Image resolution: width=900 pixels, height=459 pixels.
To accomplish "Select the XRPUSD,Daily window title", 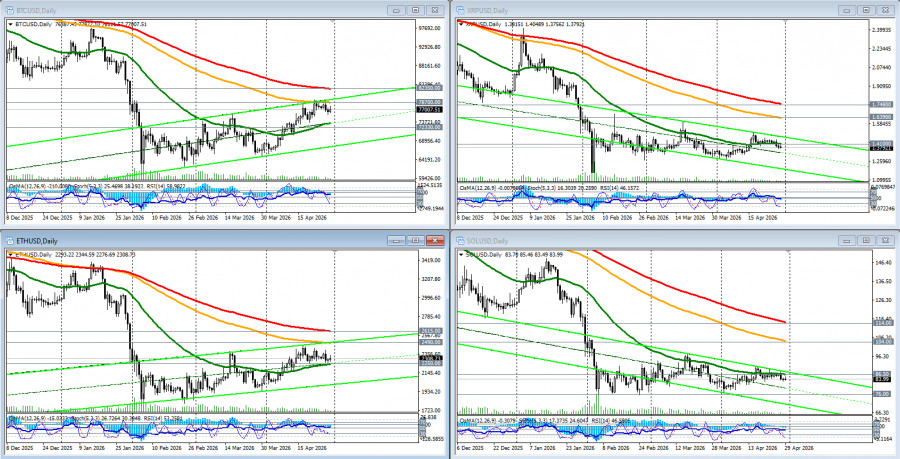I will coord(487,10).
